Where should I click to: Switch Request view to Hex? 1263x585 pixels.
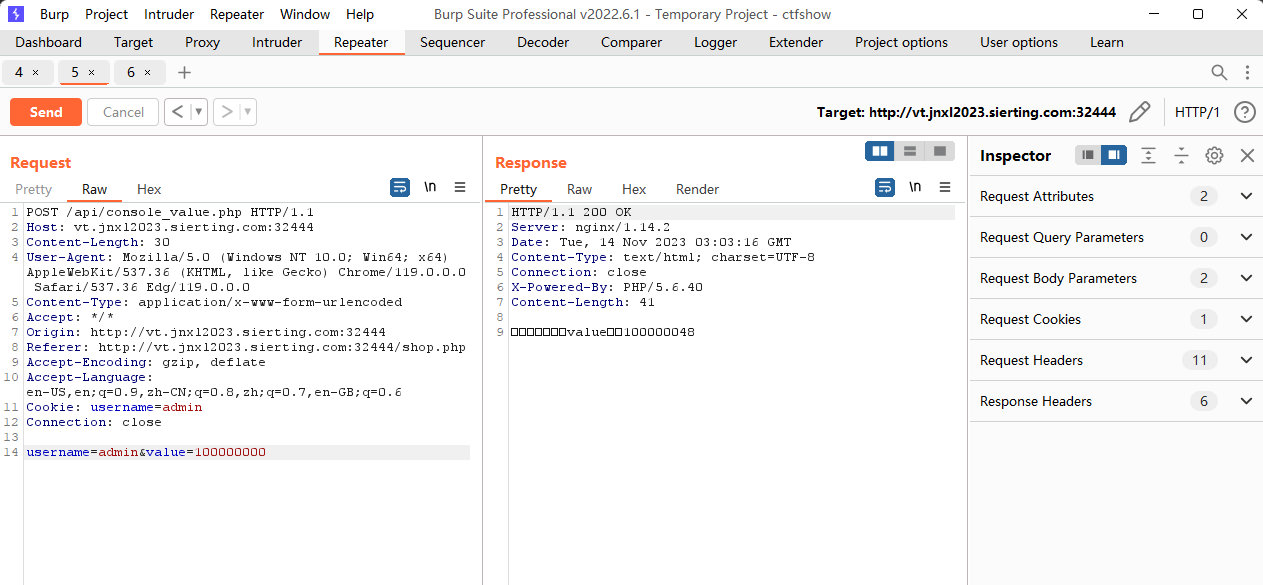(149, 189)
